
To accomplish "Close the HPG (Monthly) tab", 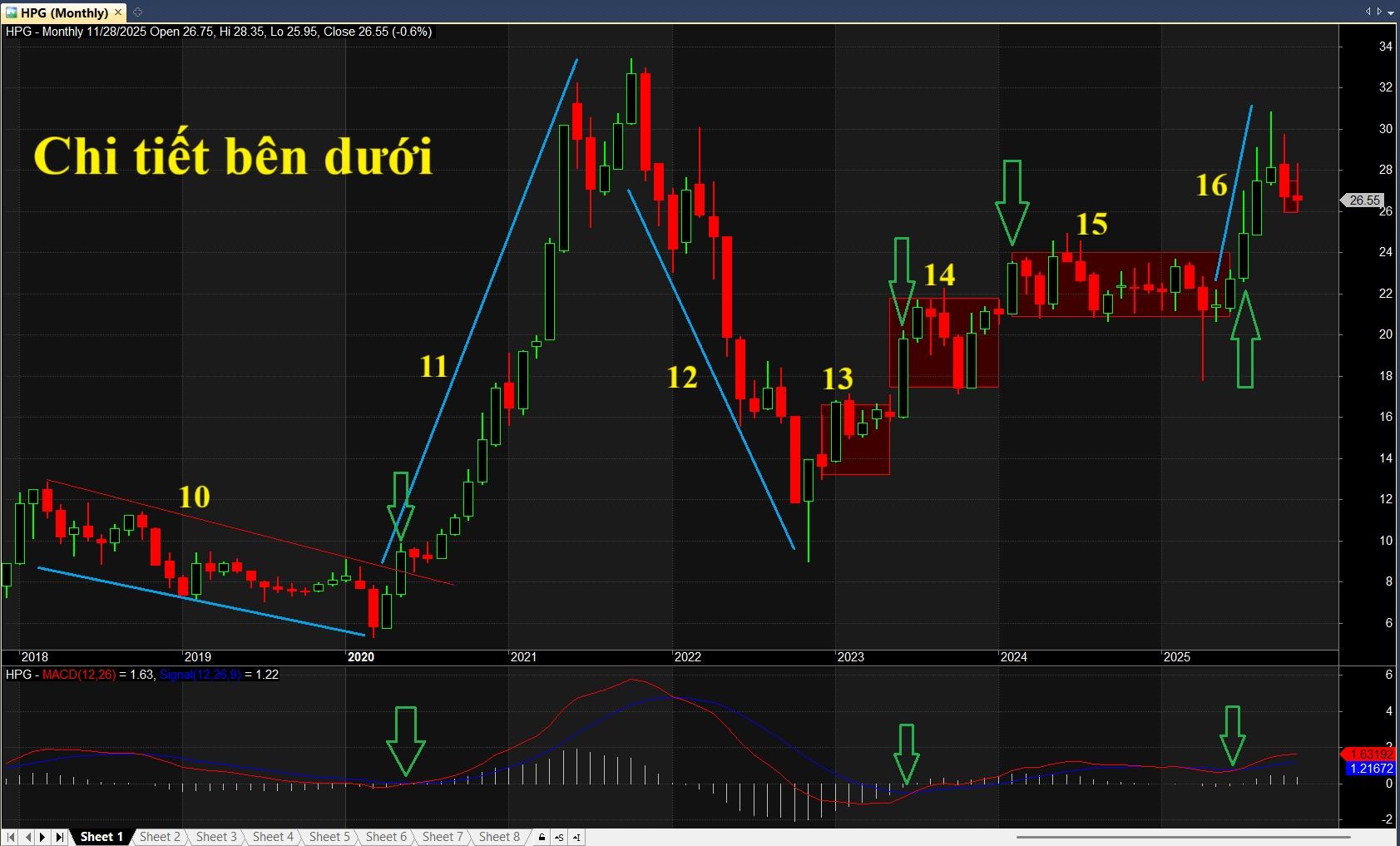I will [118, 12].
